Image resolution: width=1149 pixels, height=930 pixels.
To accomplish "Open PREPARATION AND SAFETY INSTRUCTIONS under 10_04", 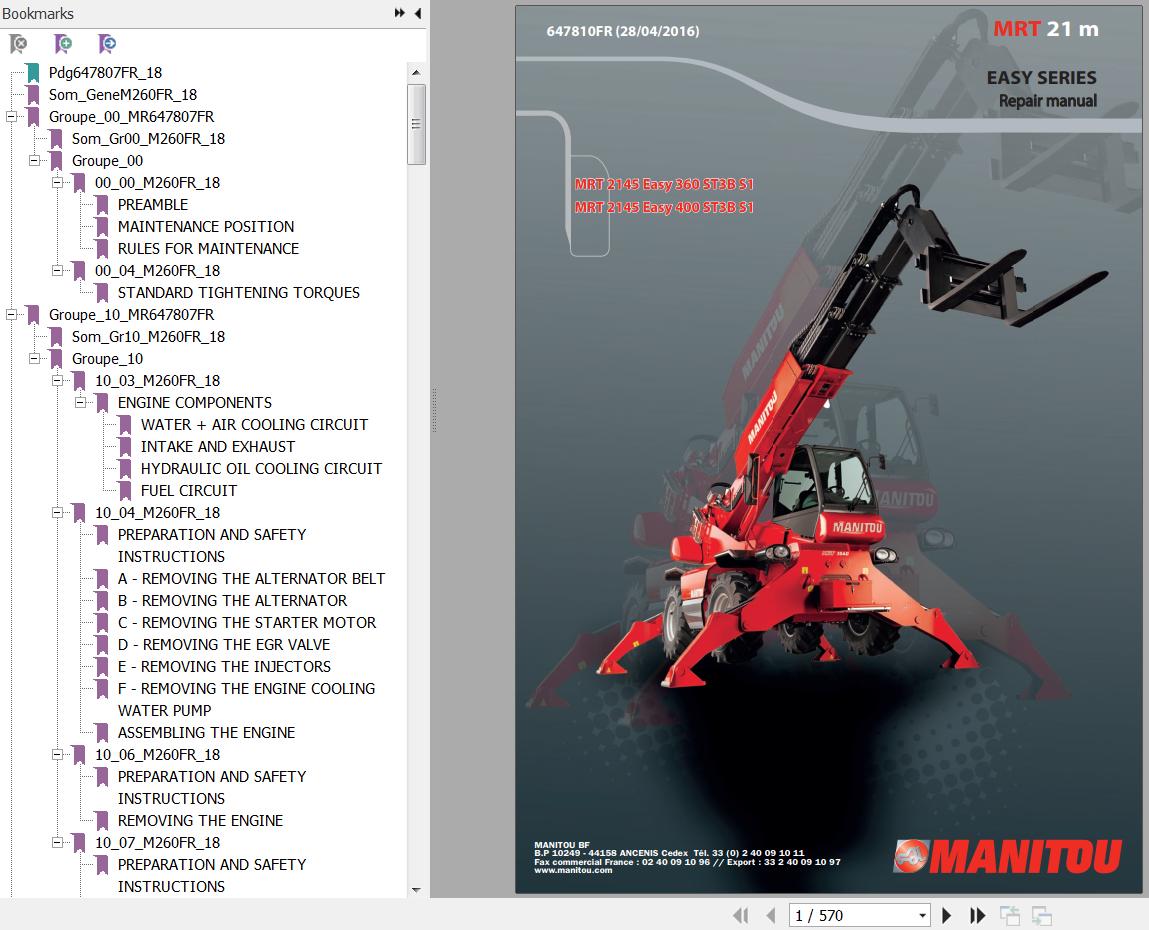I will tap(212, 545).
